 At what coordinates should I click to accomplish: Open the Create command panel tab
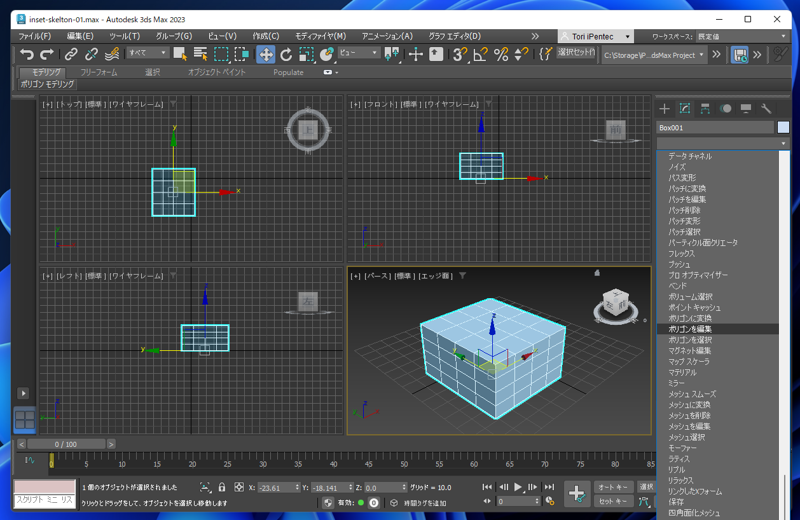(664, 109)
